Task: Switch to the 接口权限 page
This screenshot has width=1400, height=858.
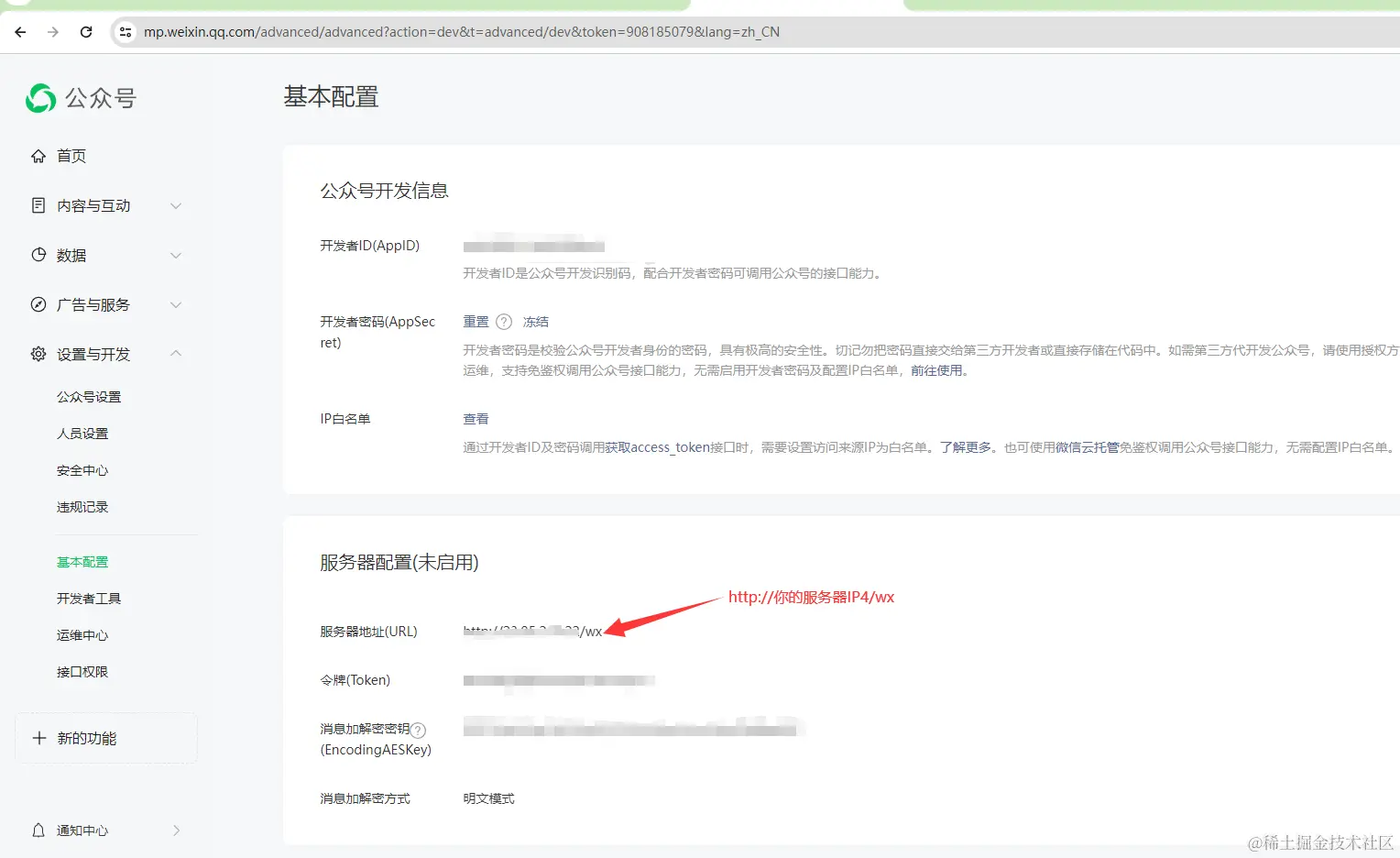Action: pos(82,671)
